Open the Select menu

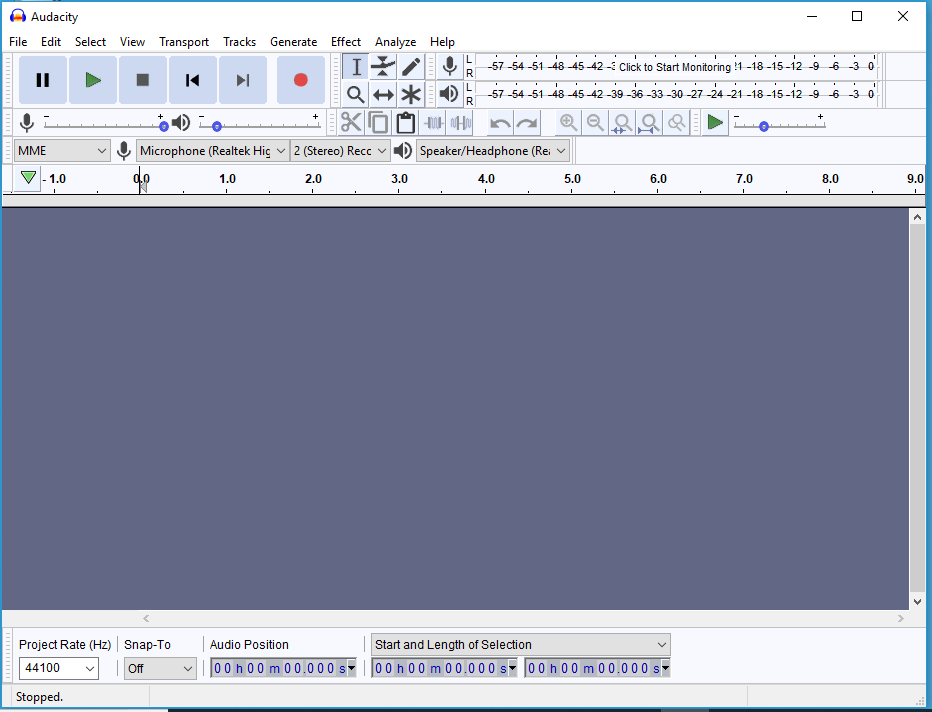click(90, 42)
